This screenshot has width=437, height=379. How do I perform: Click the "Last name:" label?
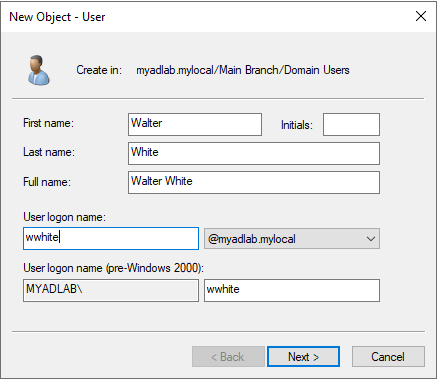pyautogui.click(x=49, y=152)
